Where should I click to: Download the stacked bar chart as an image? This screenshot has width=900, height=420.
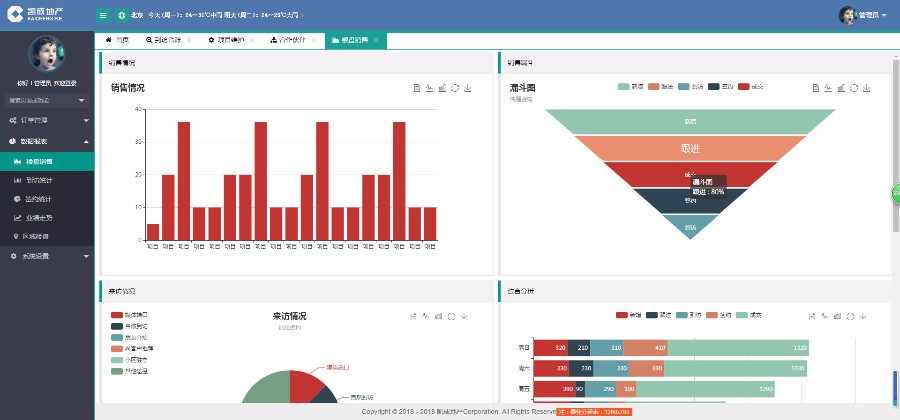tap(863, 316)
